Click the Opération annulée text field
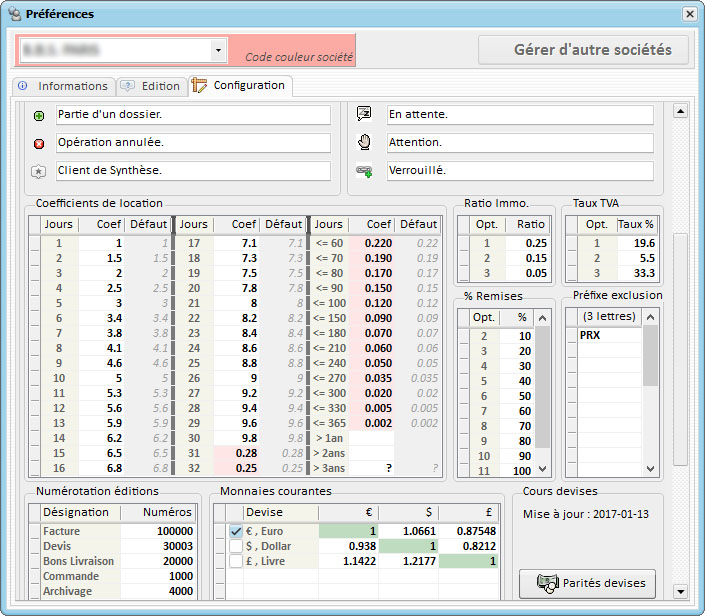The height and width of the screenshot is (616, 705). coord(192,143)
